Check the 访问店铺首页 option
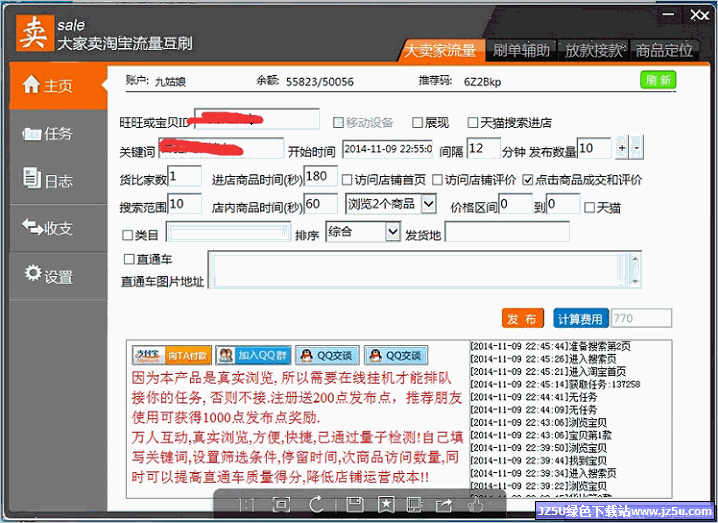718x523 pixels. 347,180
